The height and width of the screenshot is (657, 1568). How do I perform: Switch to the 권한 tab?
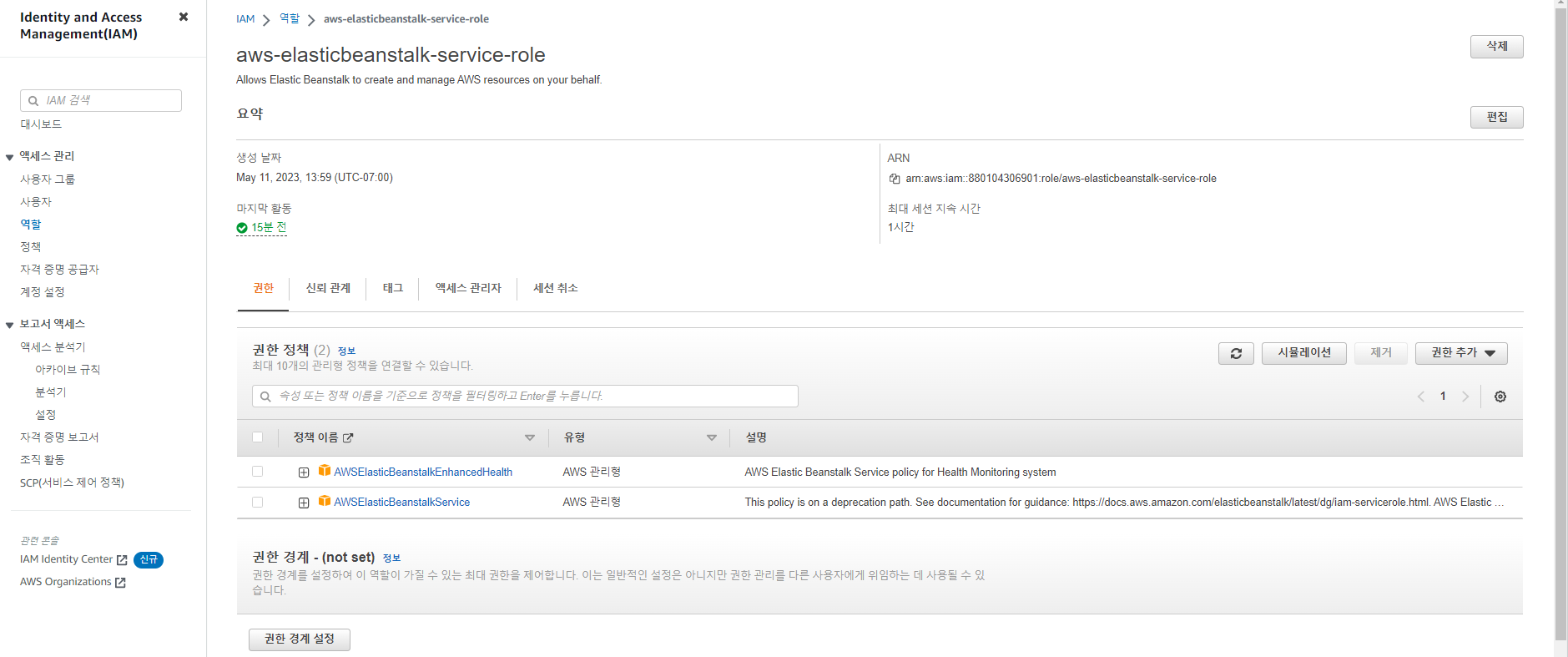[x=263, y=288]
